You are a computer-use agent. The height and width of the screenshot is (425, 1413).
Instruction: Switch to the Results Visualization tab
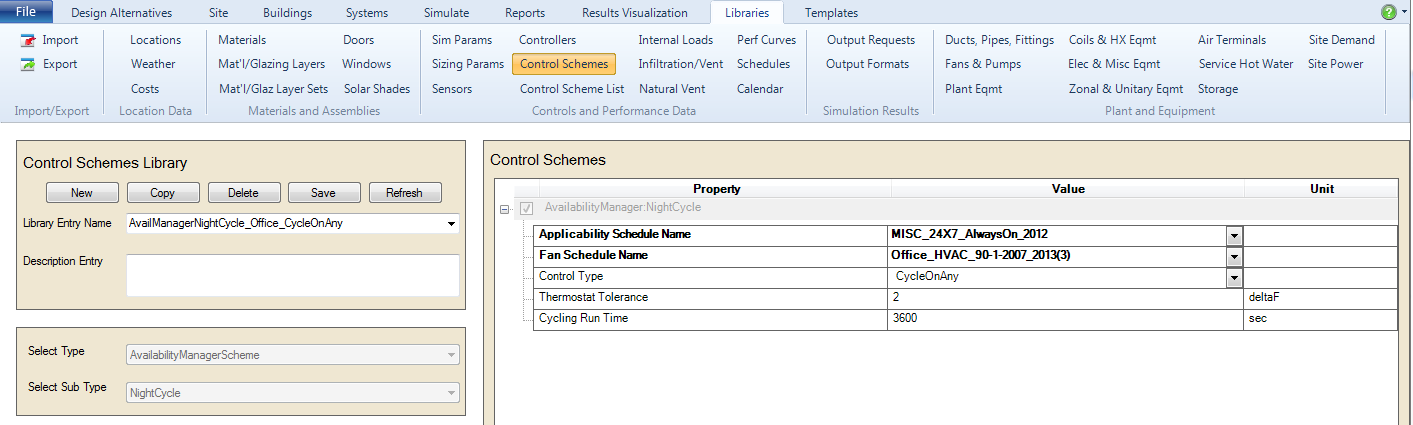coord(635,13)
